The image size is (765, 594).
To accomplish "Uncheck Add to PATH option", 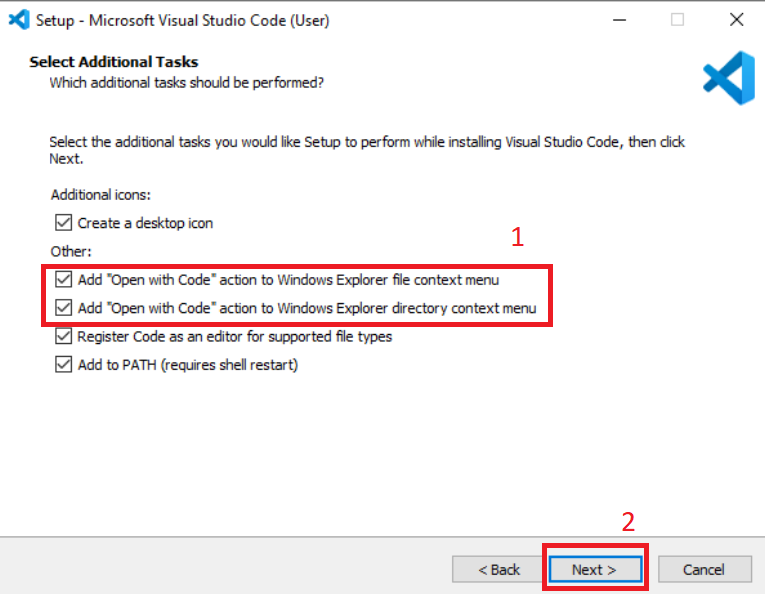I will pos(63,365).
